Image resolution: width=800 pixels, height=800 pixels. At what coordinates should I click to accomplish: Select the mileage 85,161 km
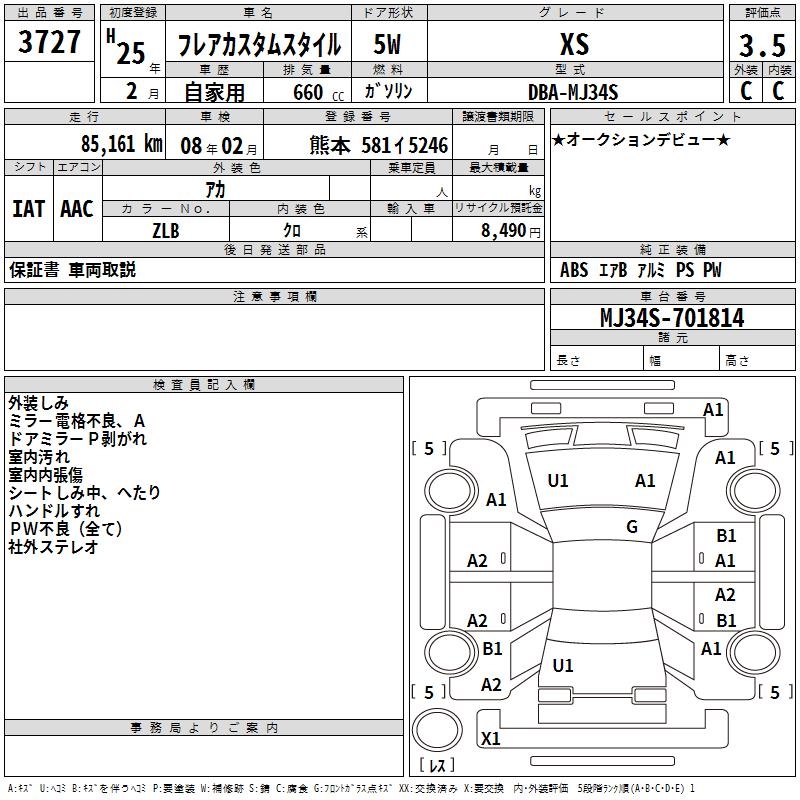pyautogui.click(x=121, y=144)
